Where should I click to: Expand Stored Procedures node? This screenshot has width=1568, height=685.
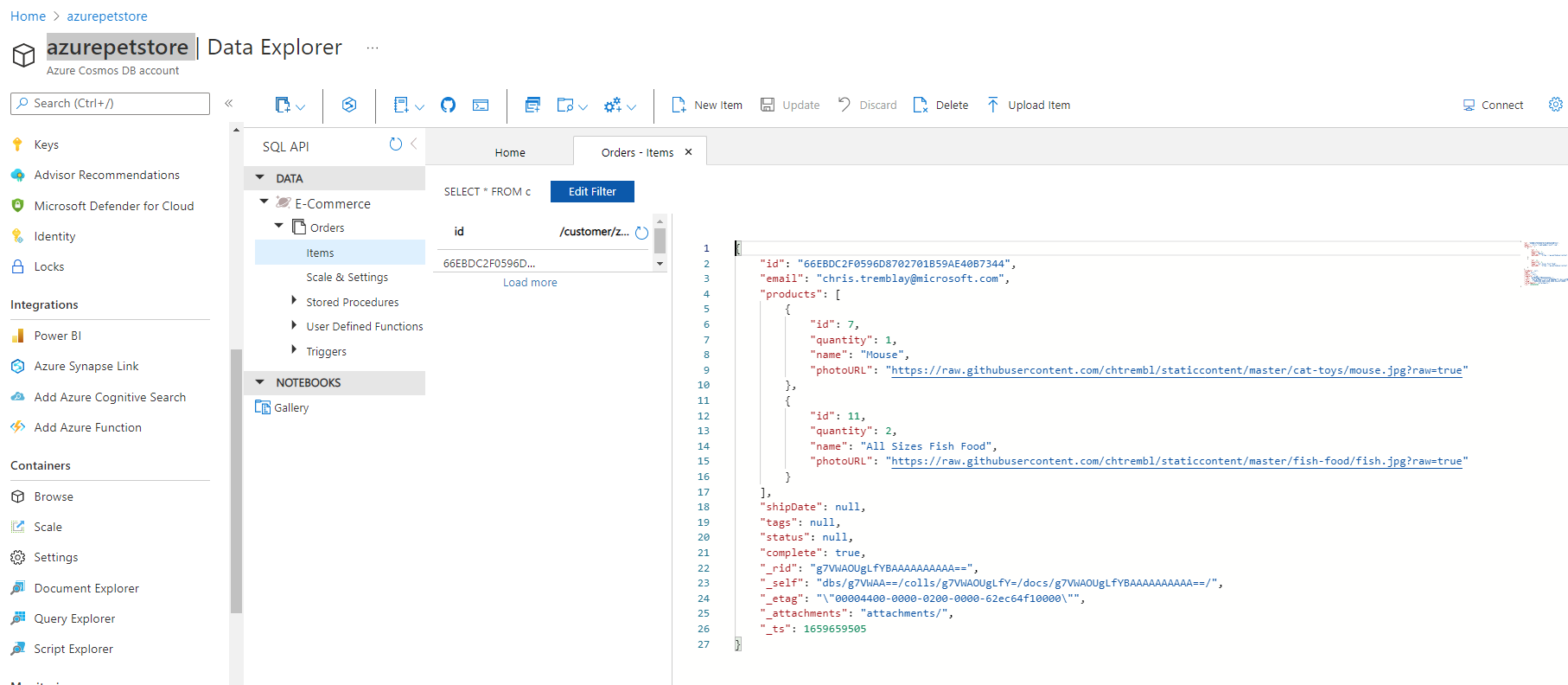coord(294,301)
